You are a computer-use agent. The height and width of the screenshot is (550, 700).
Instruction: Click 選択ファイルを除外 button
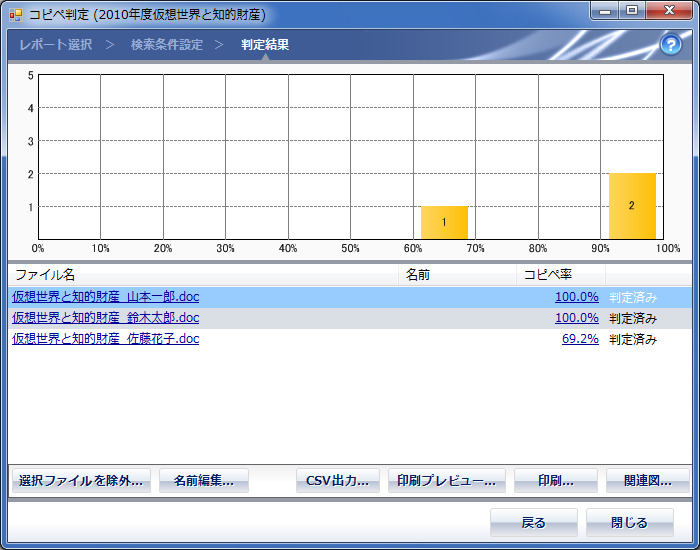coord(81,481)
